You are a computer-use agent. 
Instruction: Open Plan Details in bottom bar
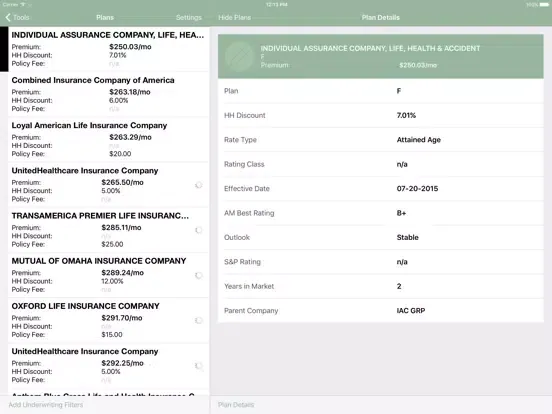[x=236, y=404]
